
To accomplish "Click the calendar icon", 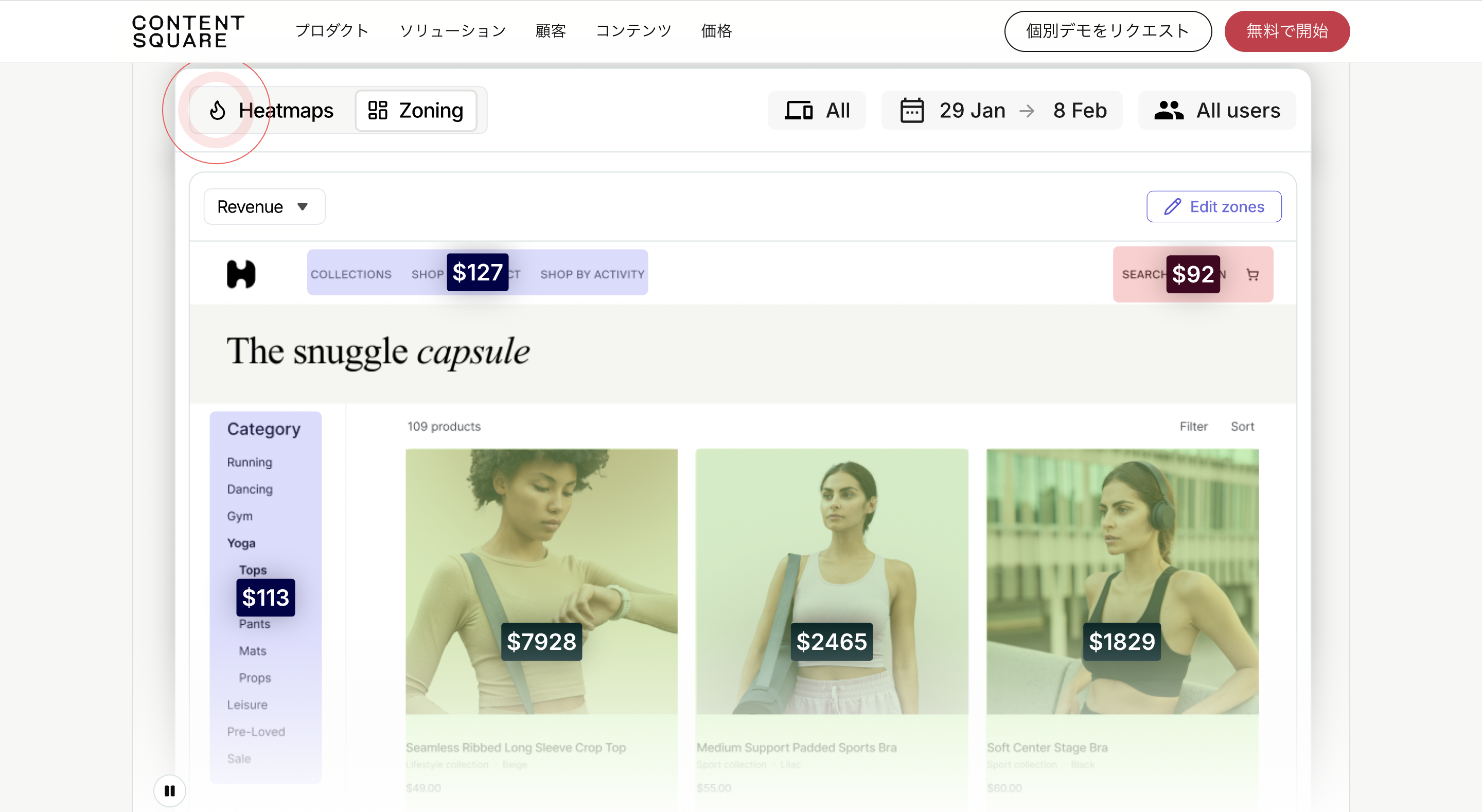I will 912,111.
